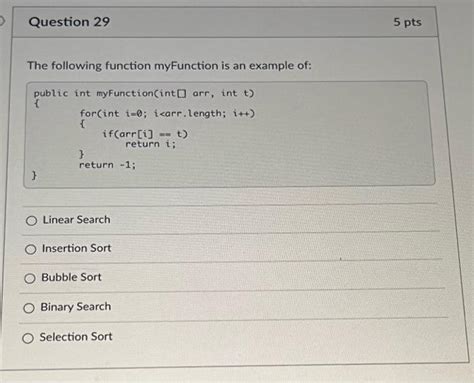474x383 pixels.
Task: Click the myFunction code block
Action: [x=229, y=134]
